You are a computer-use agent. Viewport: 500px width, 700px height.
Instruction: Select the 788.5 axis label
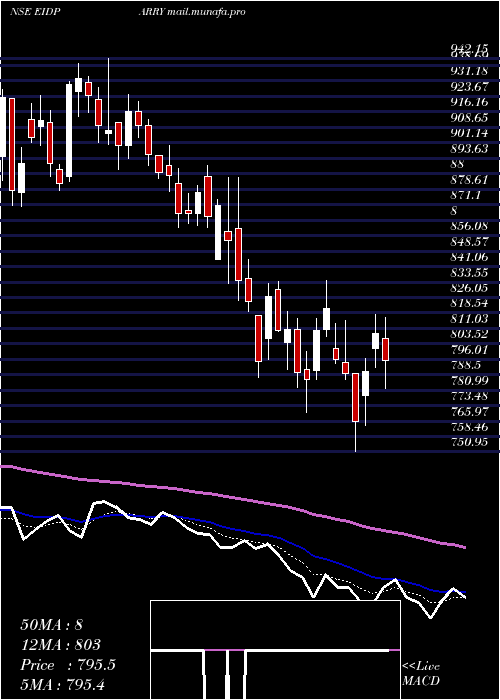[465, 365]
